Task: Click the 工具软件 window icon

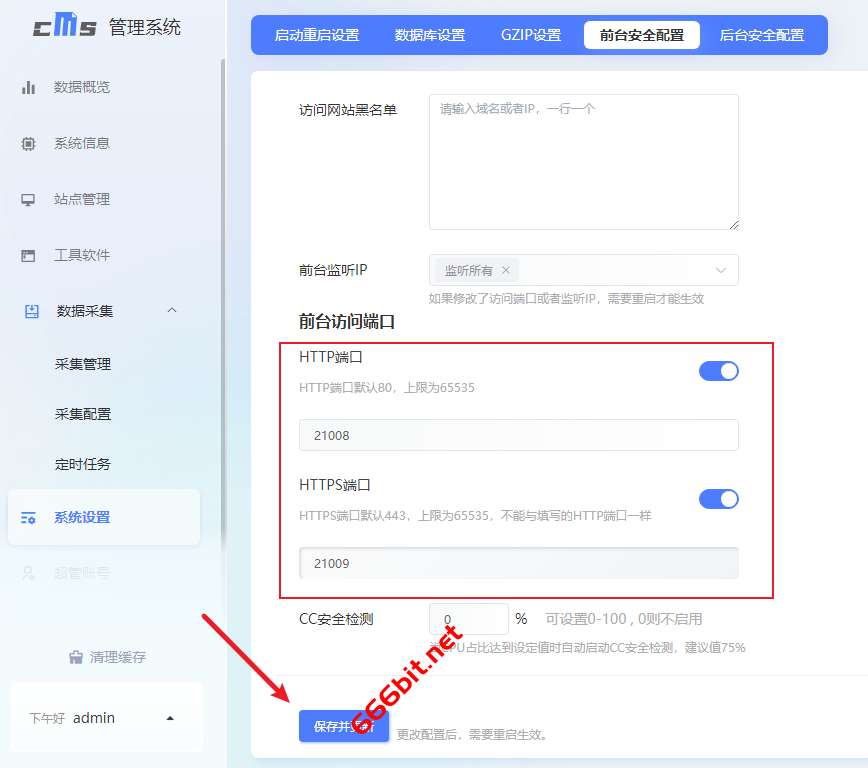Action: (29, 255)
